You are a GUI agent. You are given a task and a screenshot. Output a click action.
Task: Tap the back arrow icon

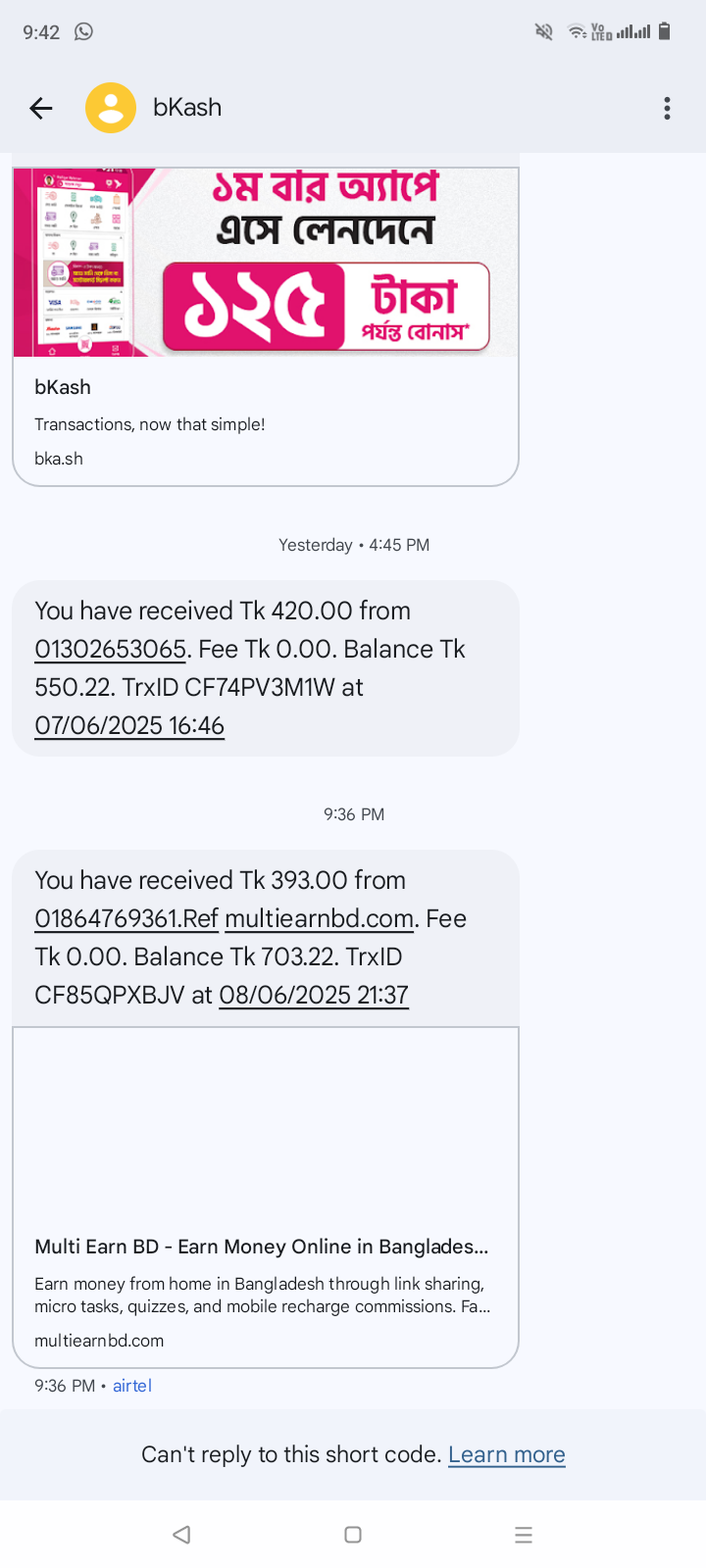[41, 108]
